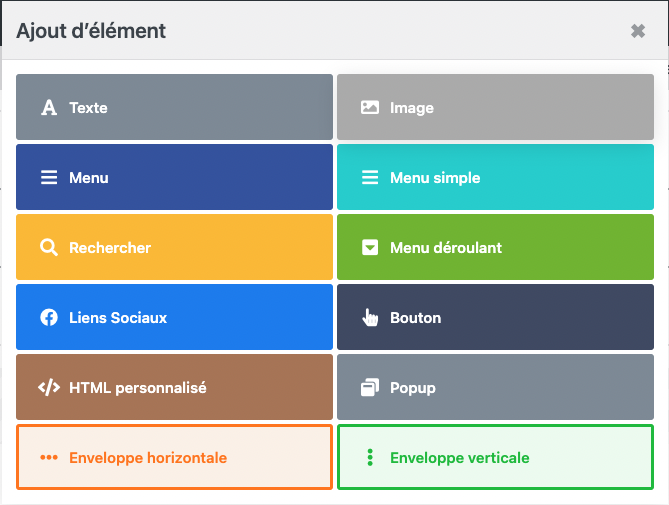Select the Menu simple label
Viewport: 669px width, 505px height.
point(435,178)
